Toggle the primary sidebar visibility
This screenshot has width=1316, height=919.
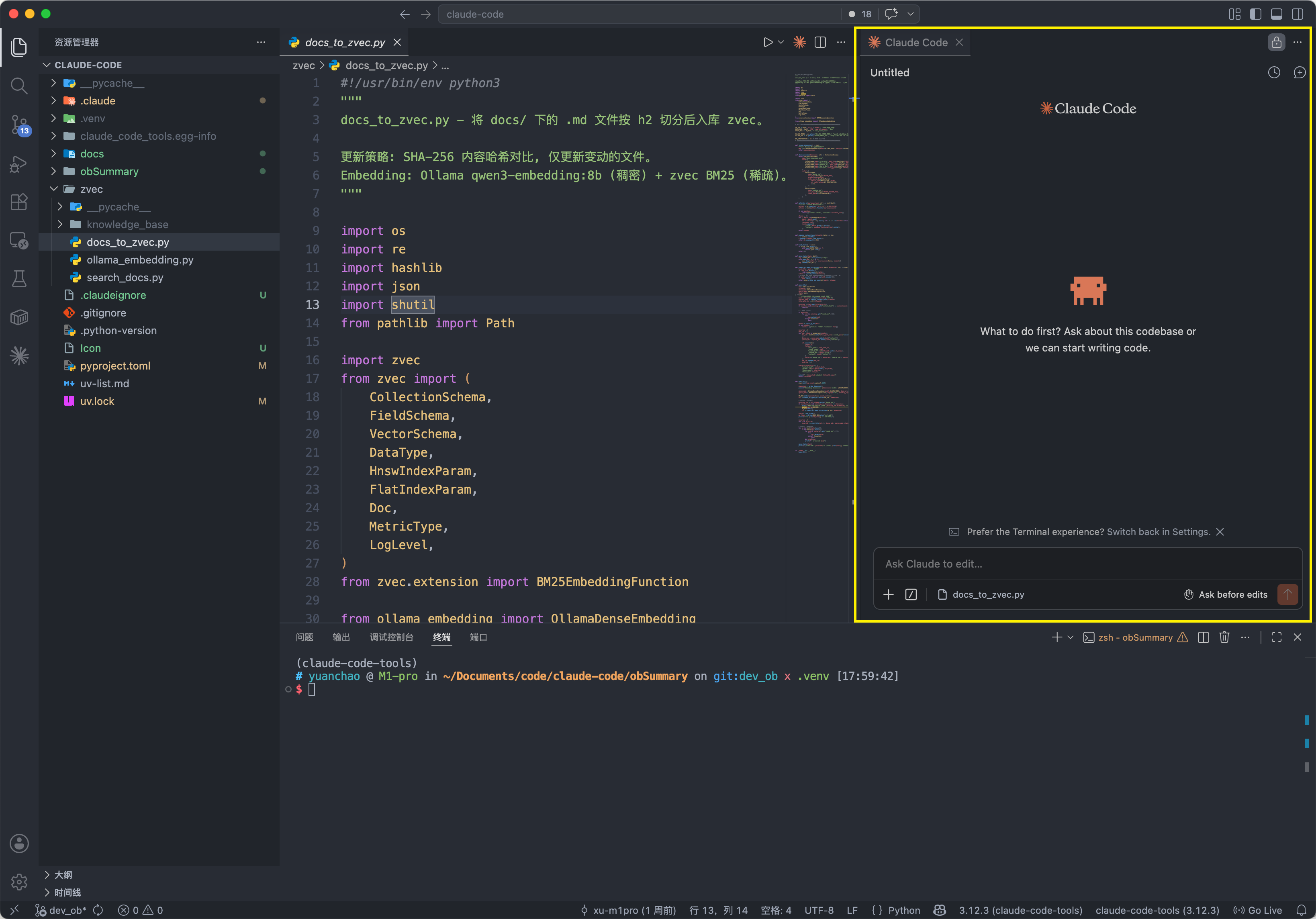click(x=1255, y=14)
